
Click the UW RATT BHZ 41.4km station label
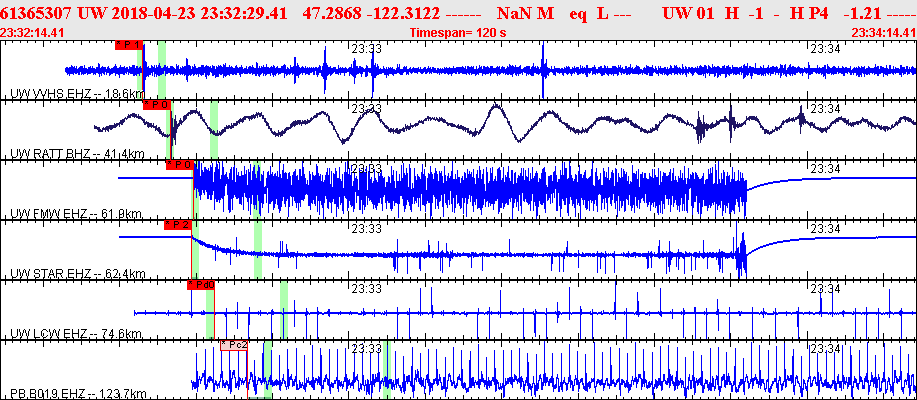click(x=77, y=154)
